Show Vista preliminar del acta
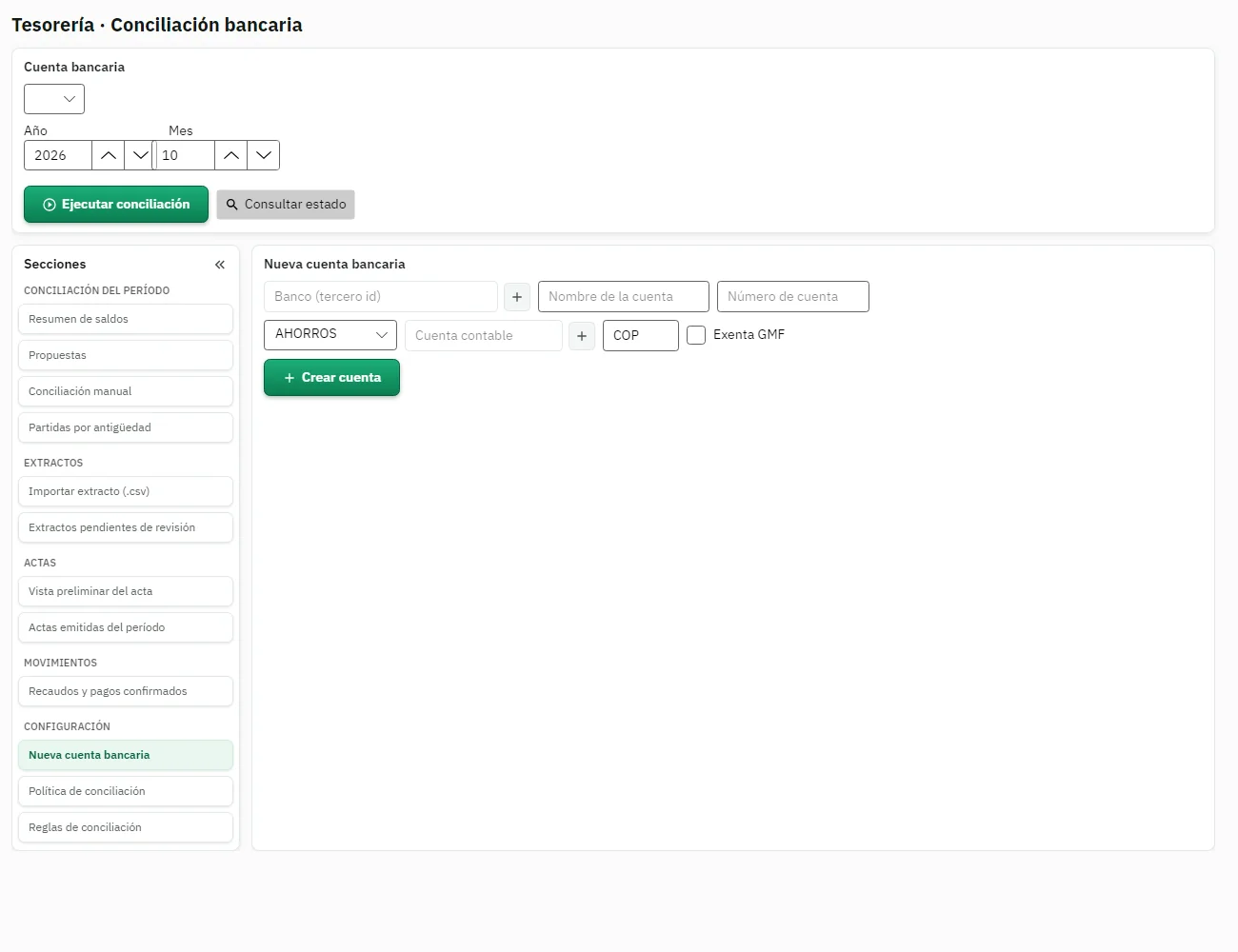This screenshot has width=1238, height=952. (x=126, y=591)
